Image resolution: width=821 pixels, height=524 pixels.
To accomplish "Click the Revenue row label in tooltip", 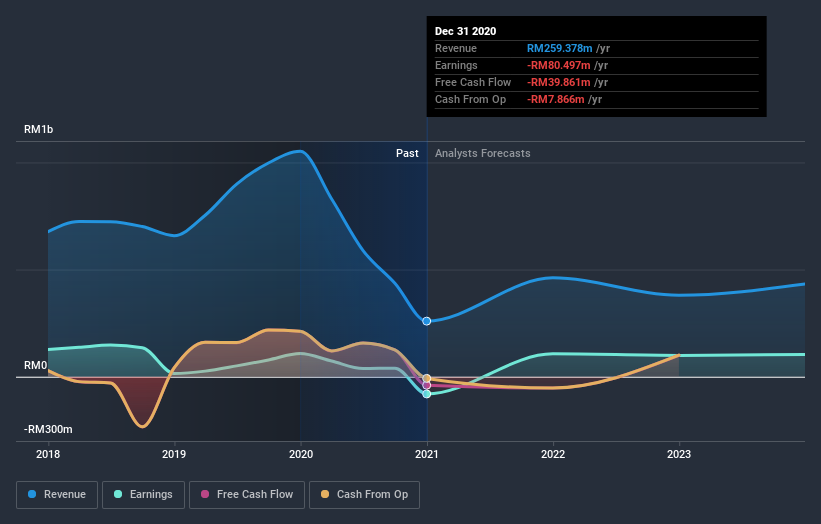I will [x=456, y=48].
